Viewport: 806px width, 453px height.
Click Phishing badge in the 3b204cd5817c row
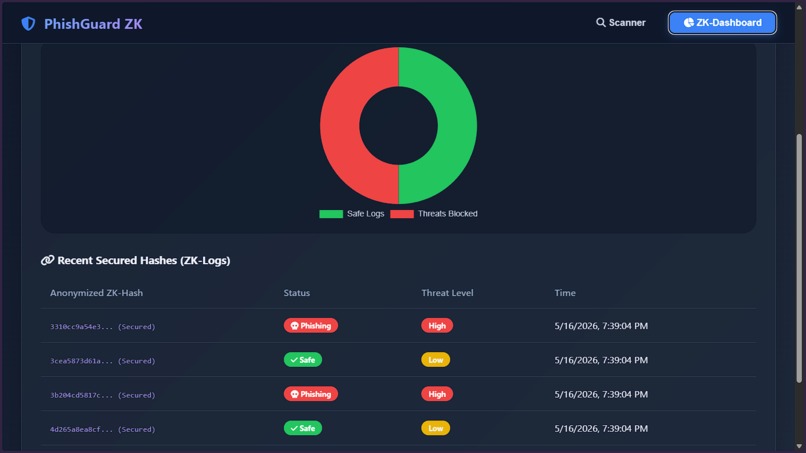[310, 394]
